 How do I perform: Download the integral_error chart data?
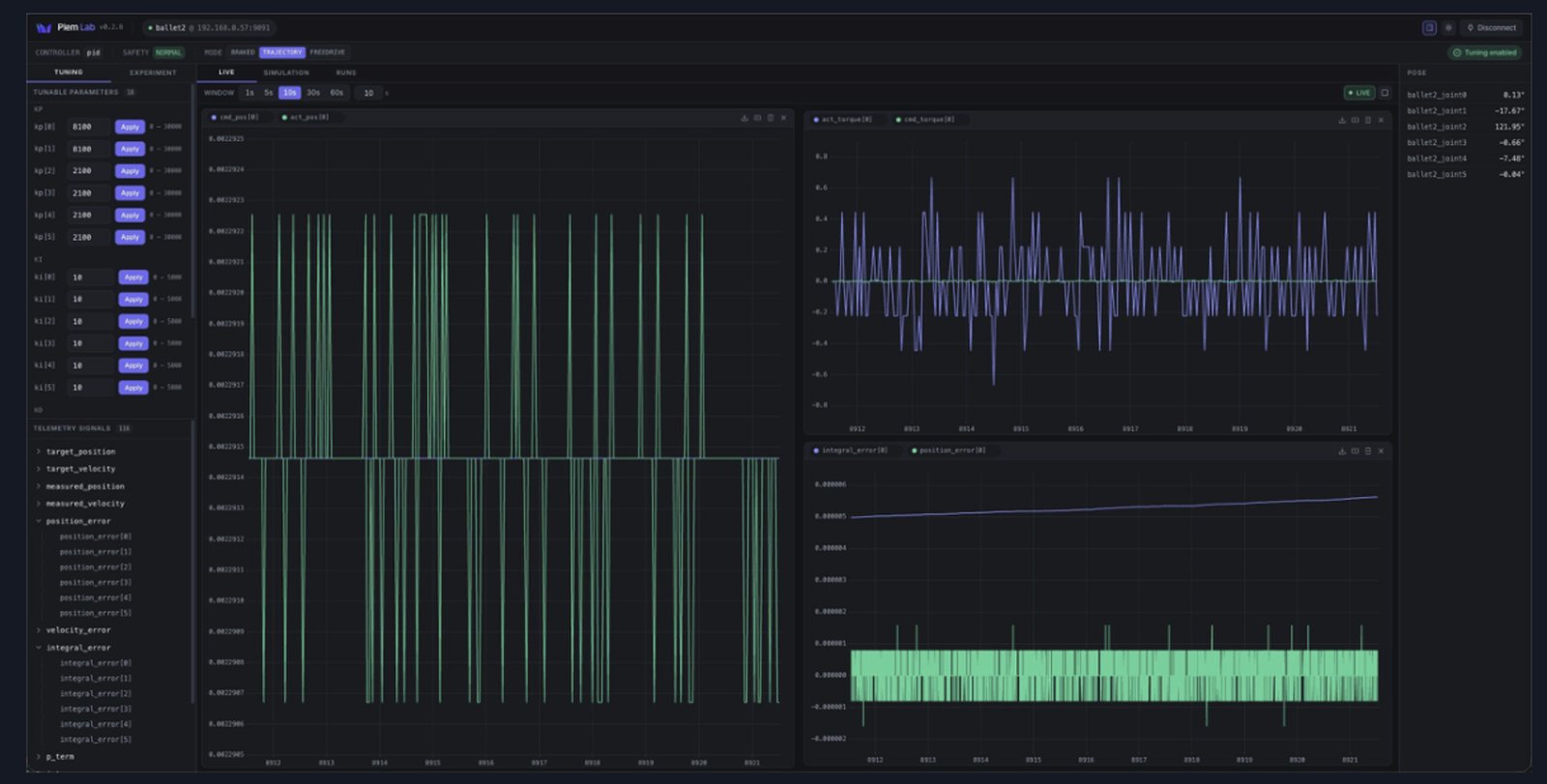pos(1342,450)
